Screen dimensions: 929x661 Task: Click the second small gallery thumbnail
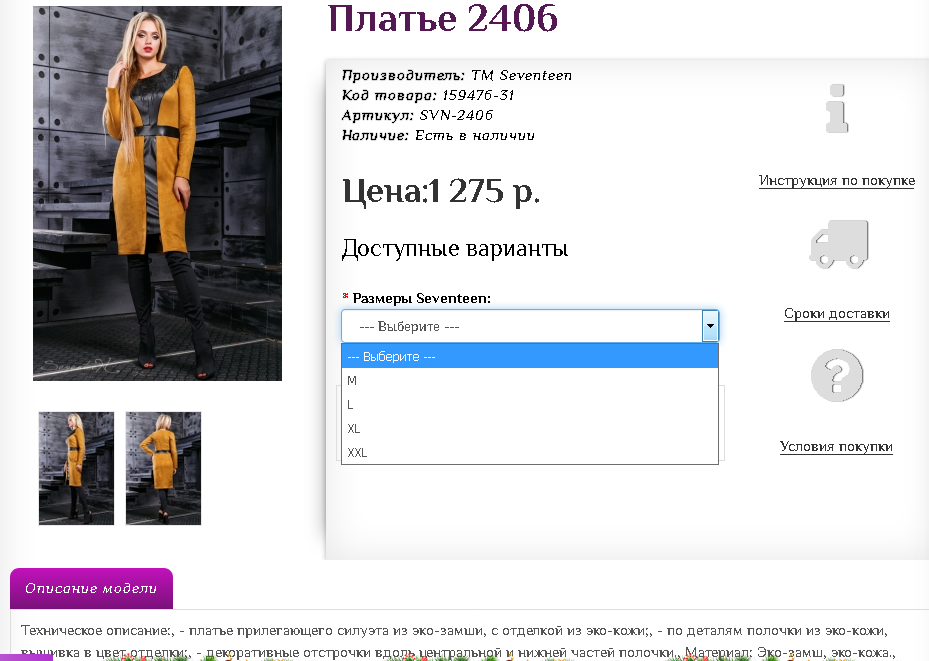(163, 467)
